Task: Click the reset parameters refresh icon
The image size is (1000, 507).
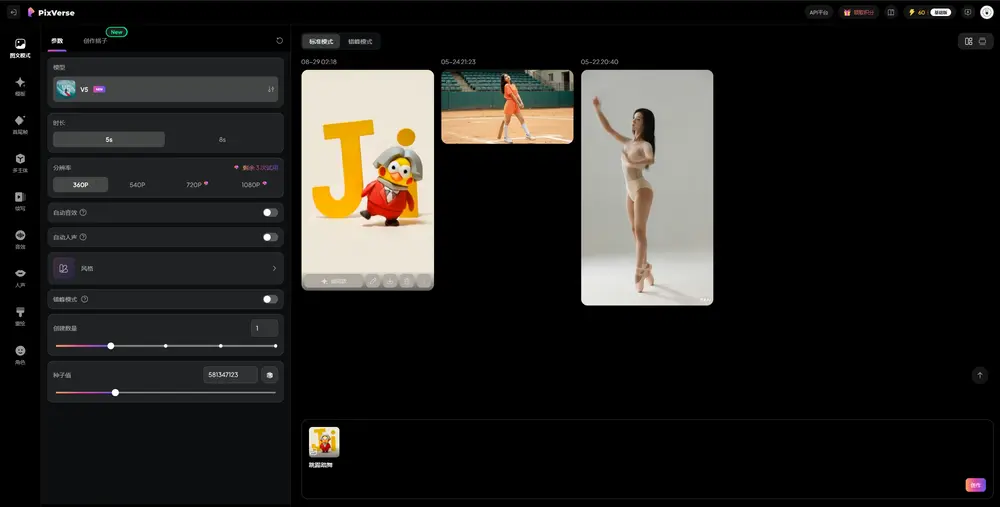Action: 280,41
